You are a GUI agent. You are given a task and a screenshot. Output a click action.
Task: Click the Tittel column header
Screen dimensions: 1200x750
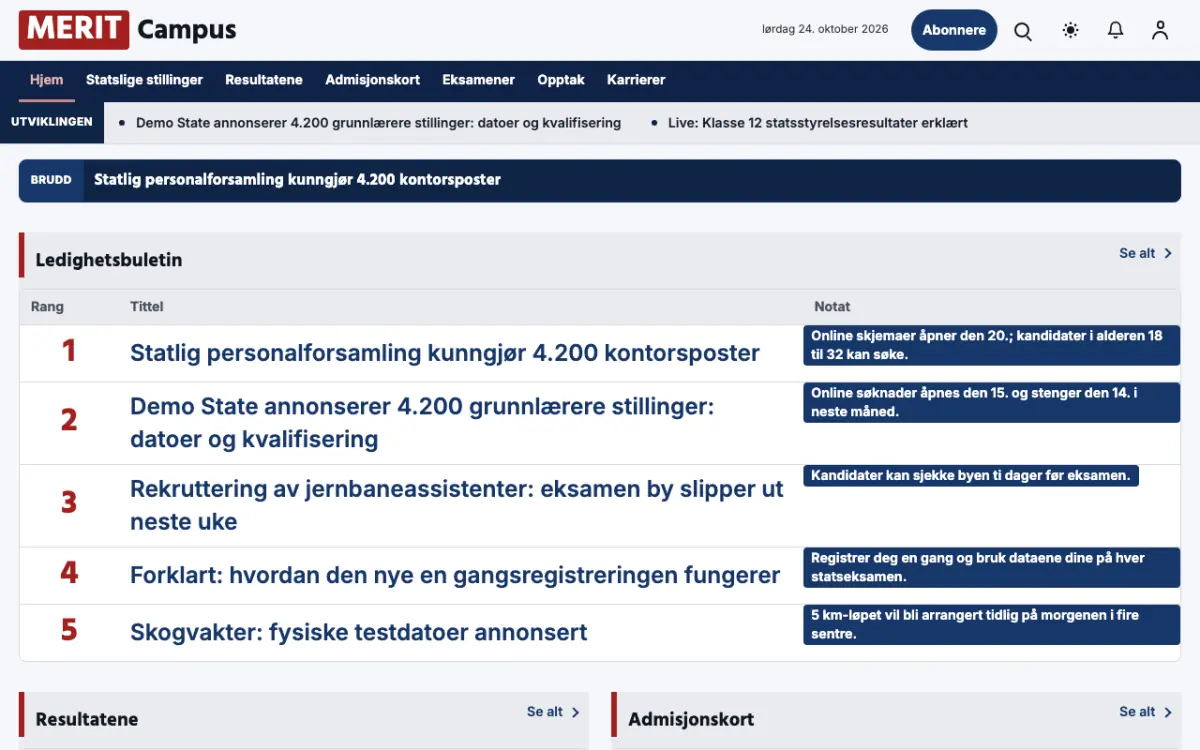pyautogui.click(x=147, y=307)
